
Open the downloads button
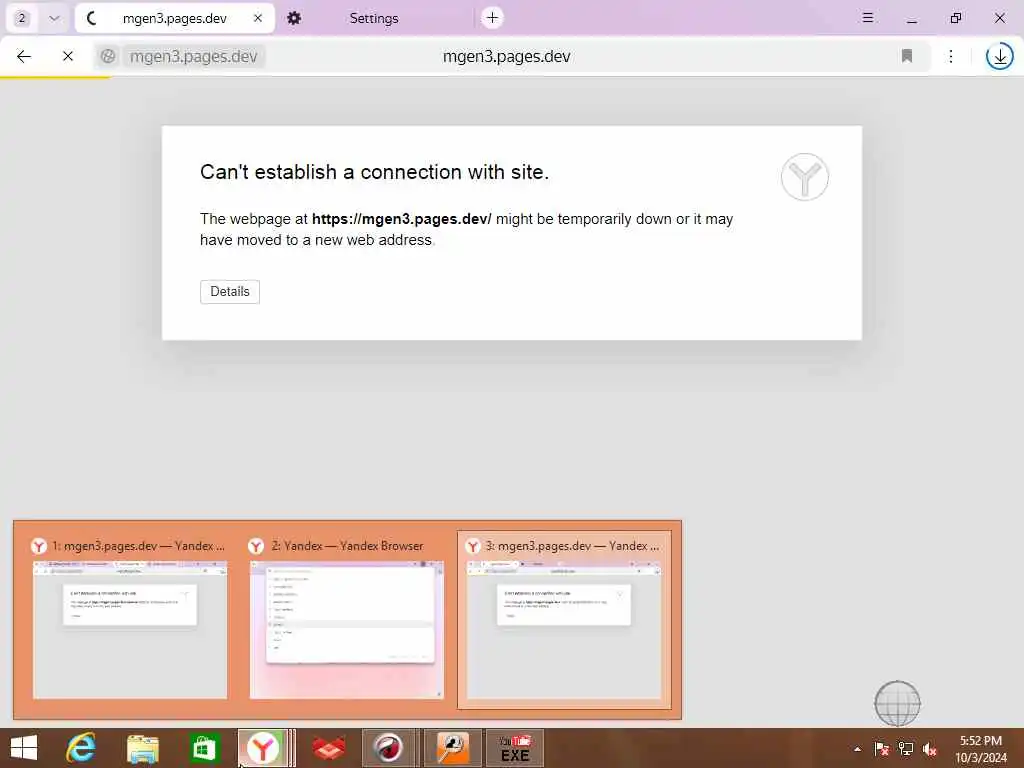999,57
